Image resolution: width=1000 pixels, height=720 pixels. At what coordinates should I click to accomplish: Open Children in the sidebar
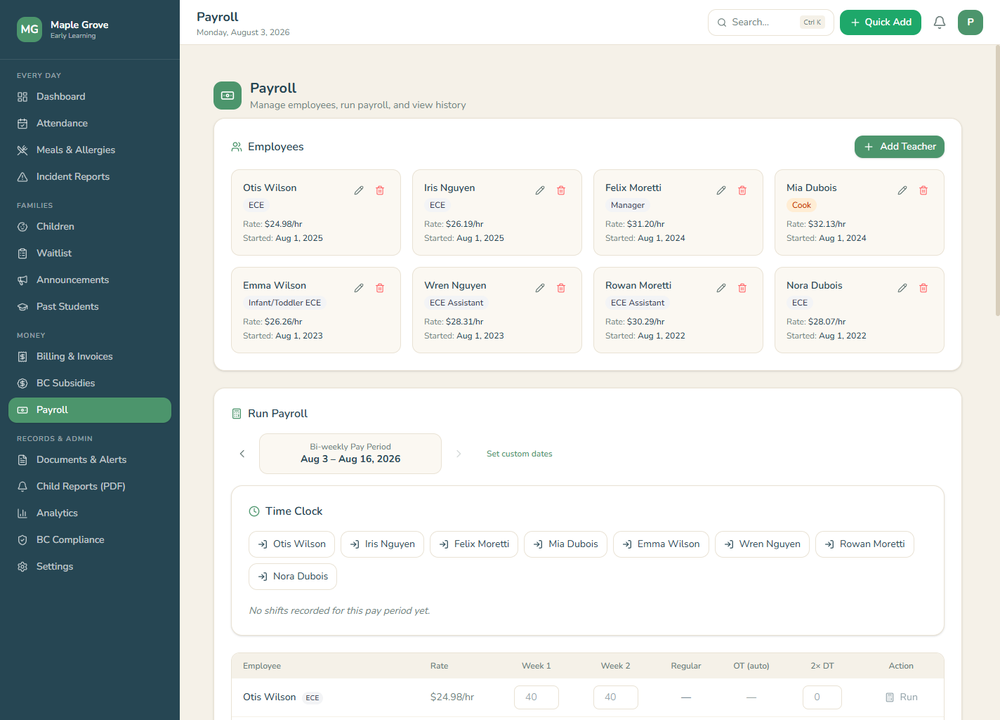pyautogui.click(x=90, y=227)
